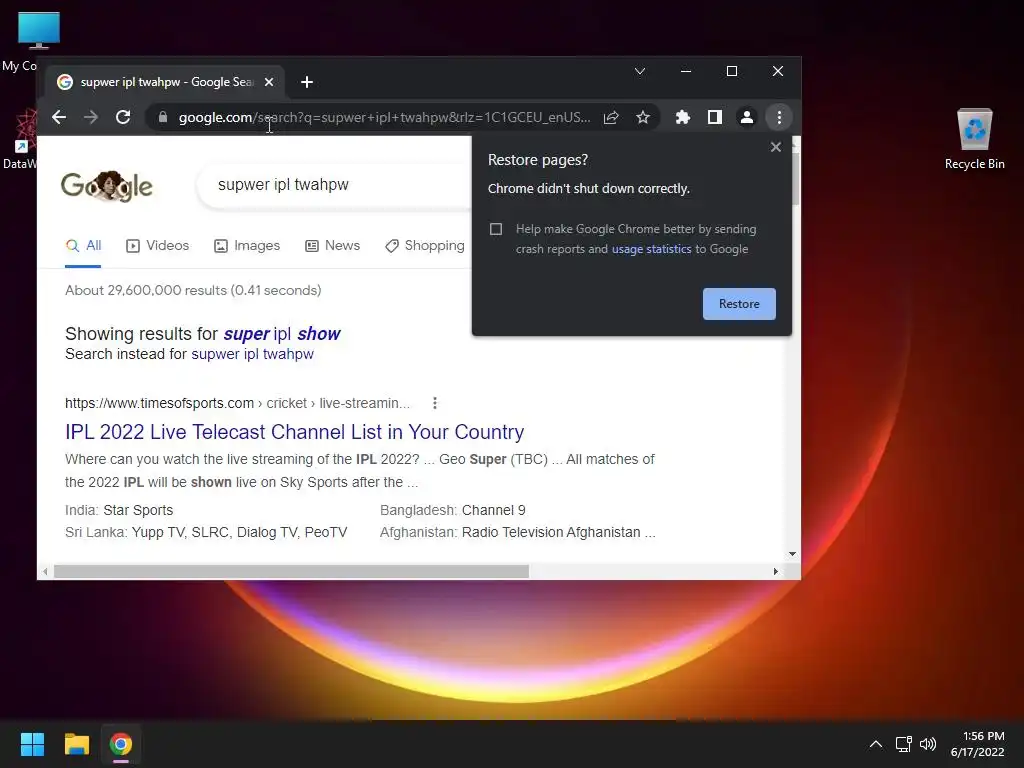Click the scroll-right arrow at bottom
1024x768 pixels.
[775, 571]
